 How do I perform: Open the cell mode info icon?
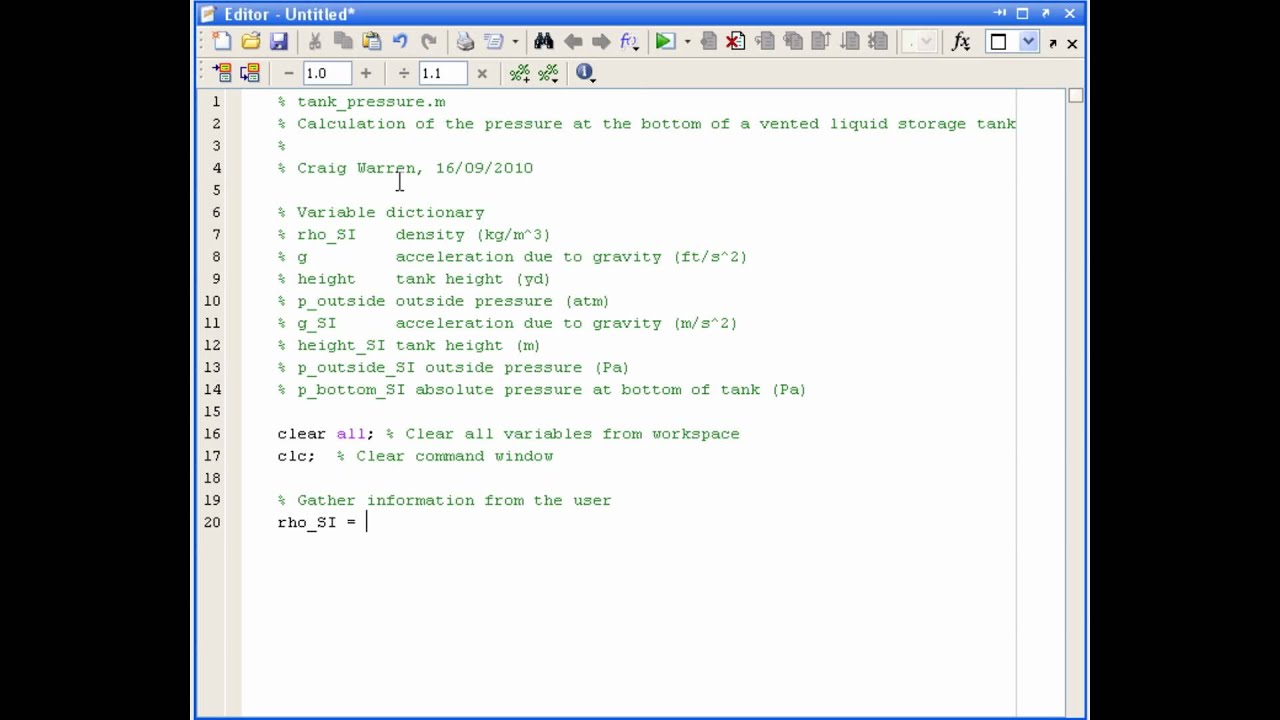pos(585,73)
